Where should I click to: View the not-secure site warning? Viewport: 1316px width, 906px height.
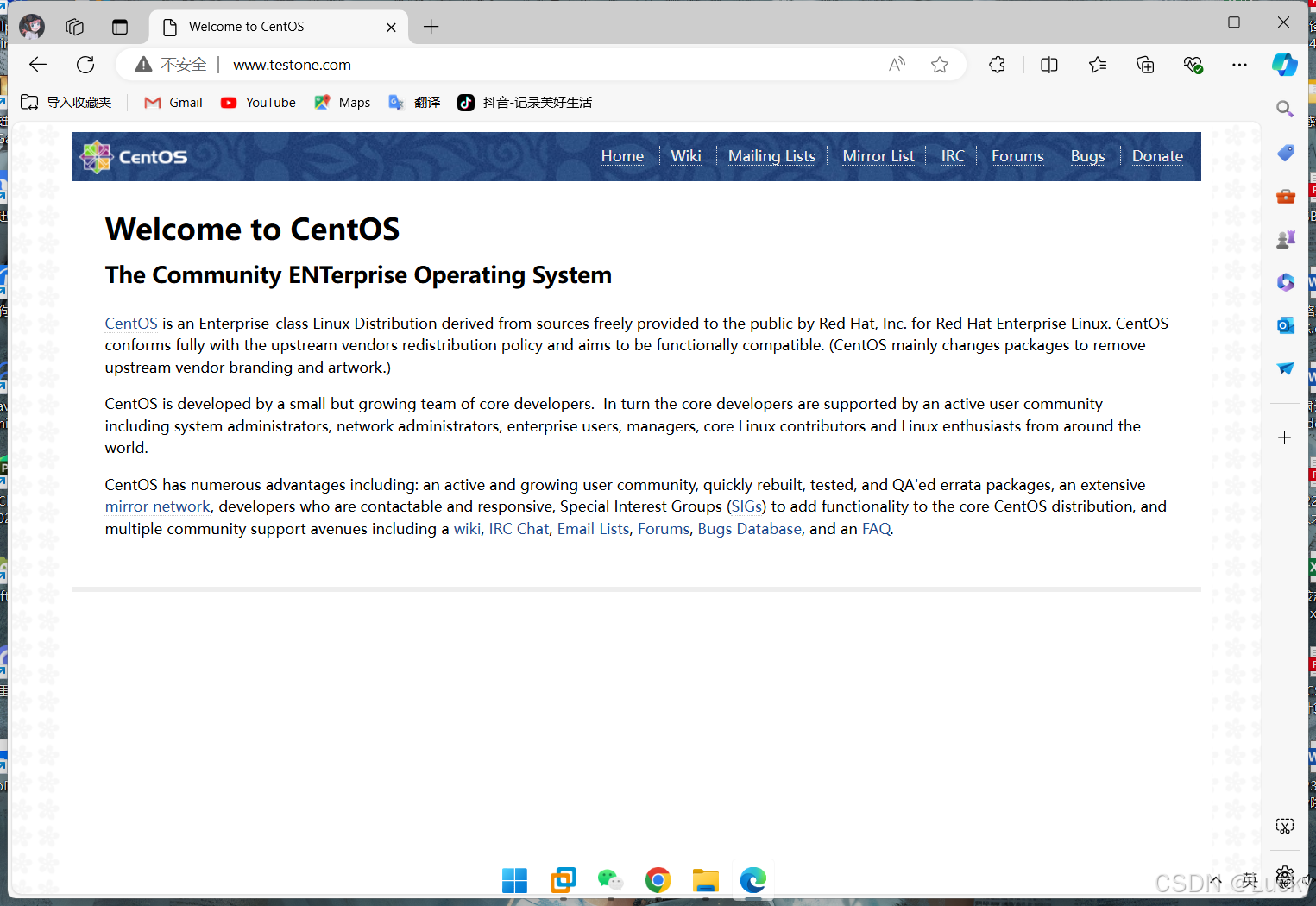[x=171, y=65]
